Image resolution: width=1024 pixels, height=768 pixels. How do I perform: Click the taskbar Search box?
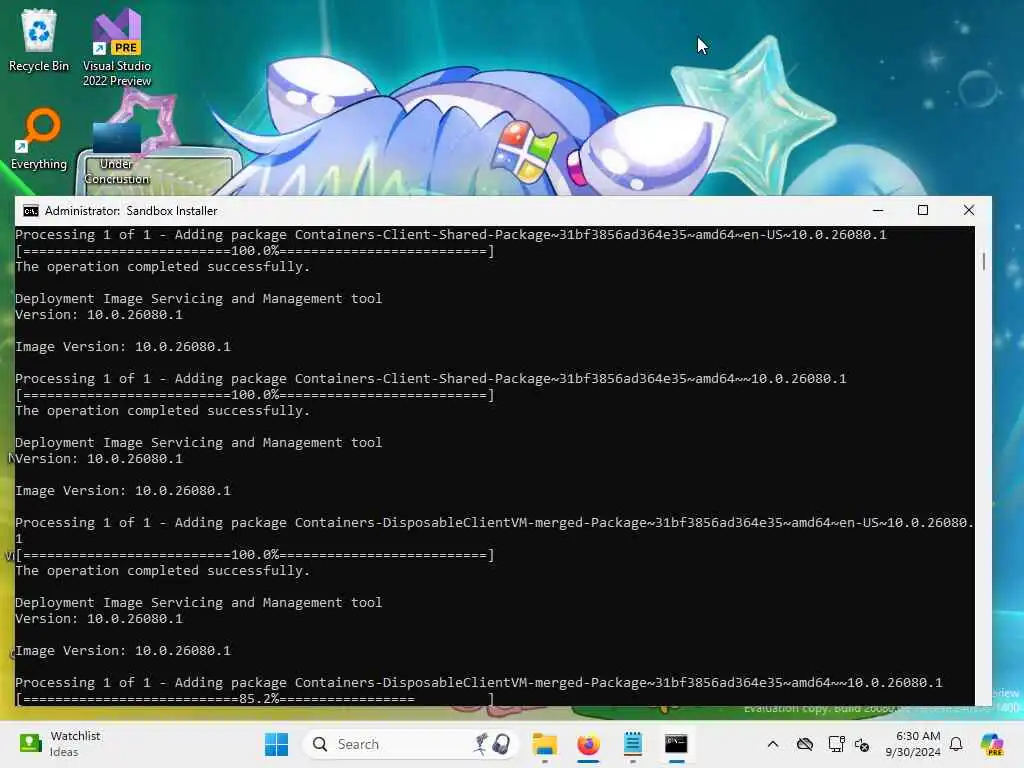411,744
